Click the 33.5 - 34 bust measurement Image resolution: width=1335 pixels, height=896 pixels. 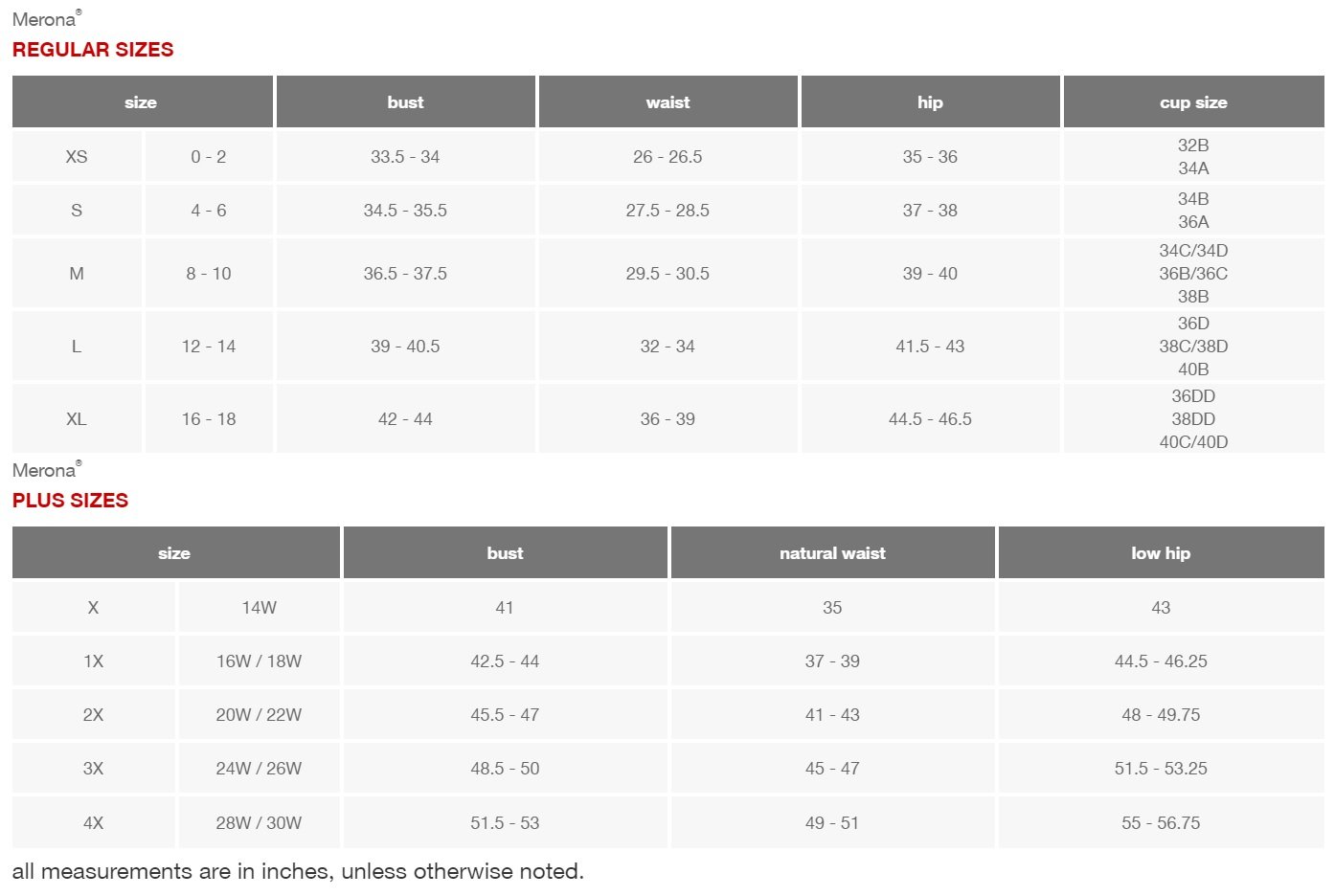click(405, 157)
